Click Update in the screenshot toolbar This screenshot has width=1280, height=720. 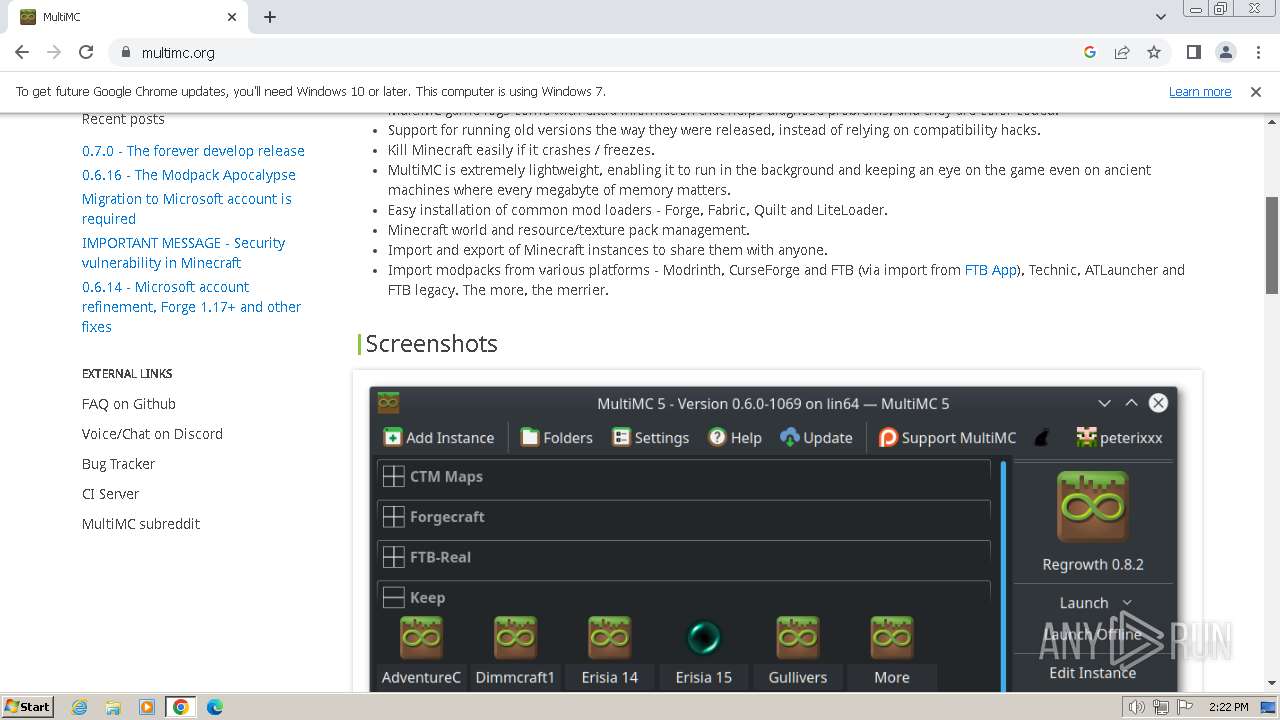(x=816, y=437)
